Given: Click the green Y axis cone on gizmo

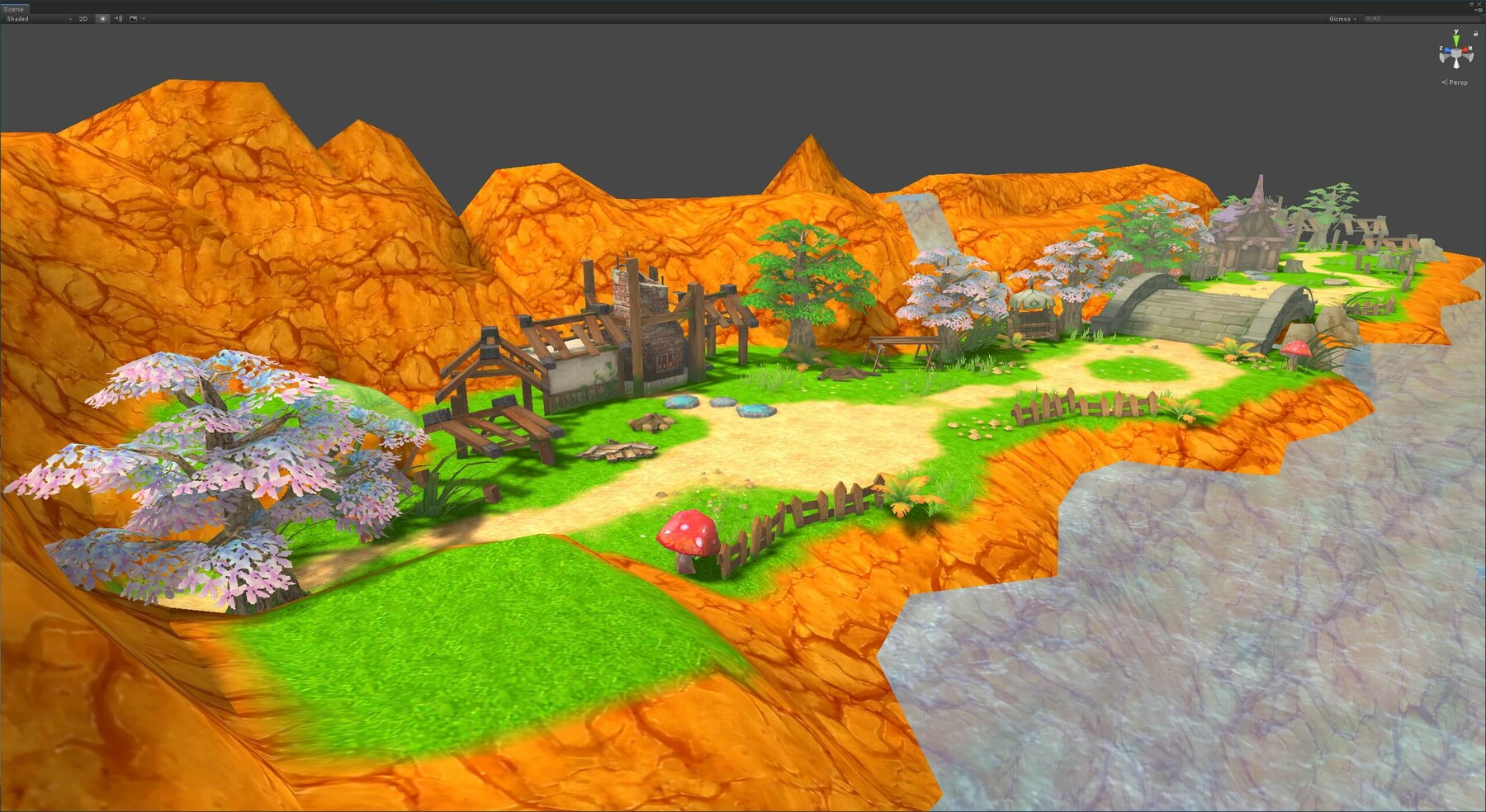Looking at the screenshot, I should tap(1456, 40).
